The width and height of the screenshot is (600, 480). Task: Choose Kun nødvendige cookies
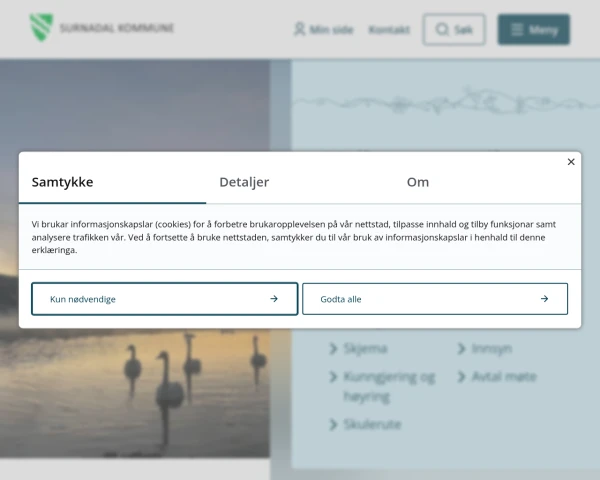(165, 299)
